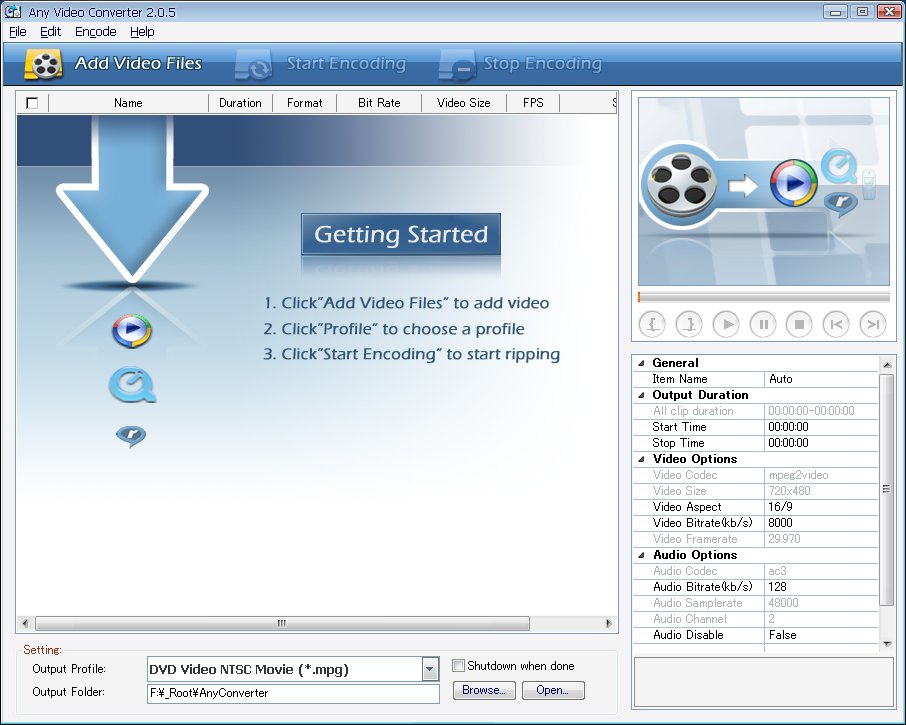Click the Start Encoding toolbar icon

coord(254,65)
